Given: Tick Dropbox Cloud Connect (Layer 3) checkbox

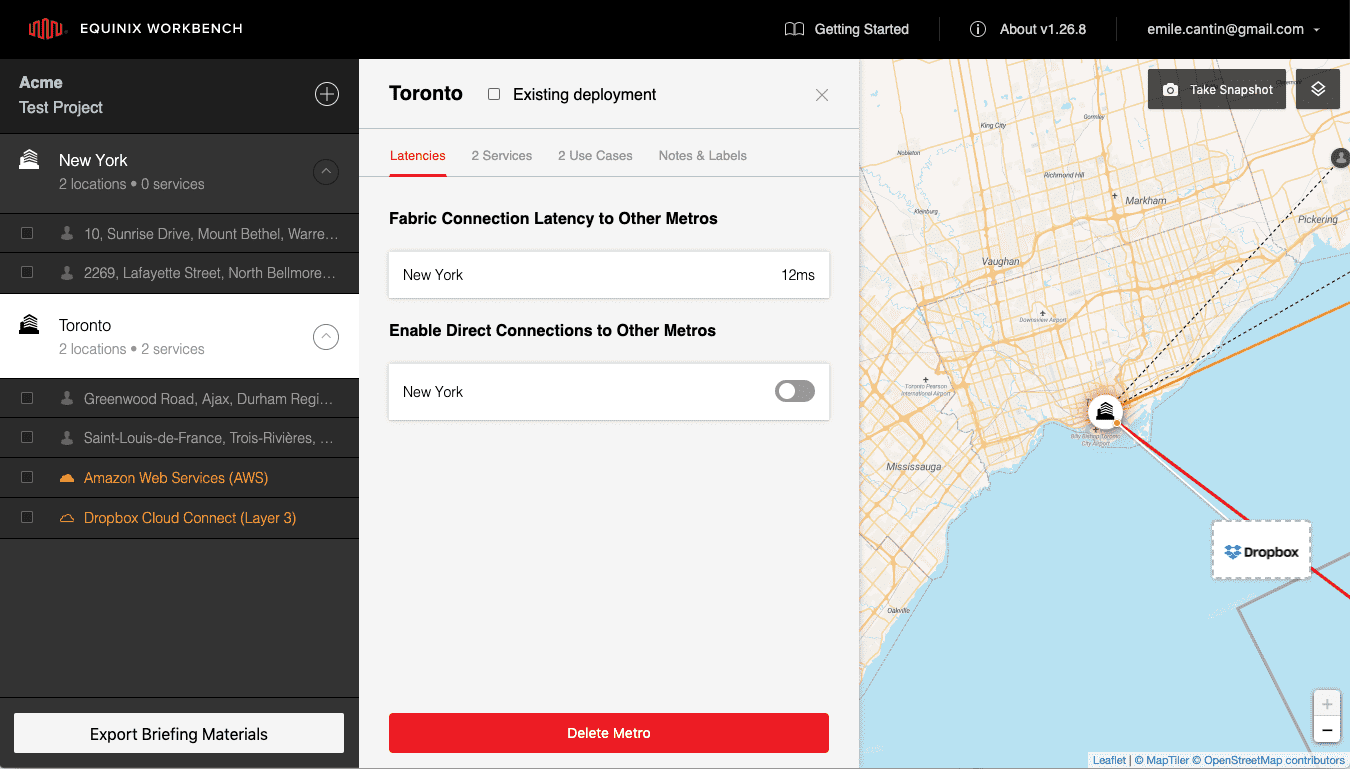Looking at the screenshot, I should coord(27,518).
